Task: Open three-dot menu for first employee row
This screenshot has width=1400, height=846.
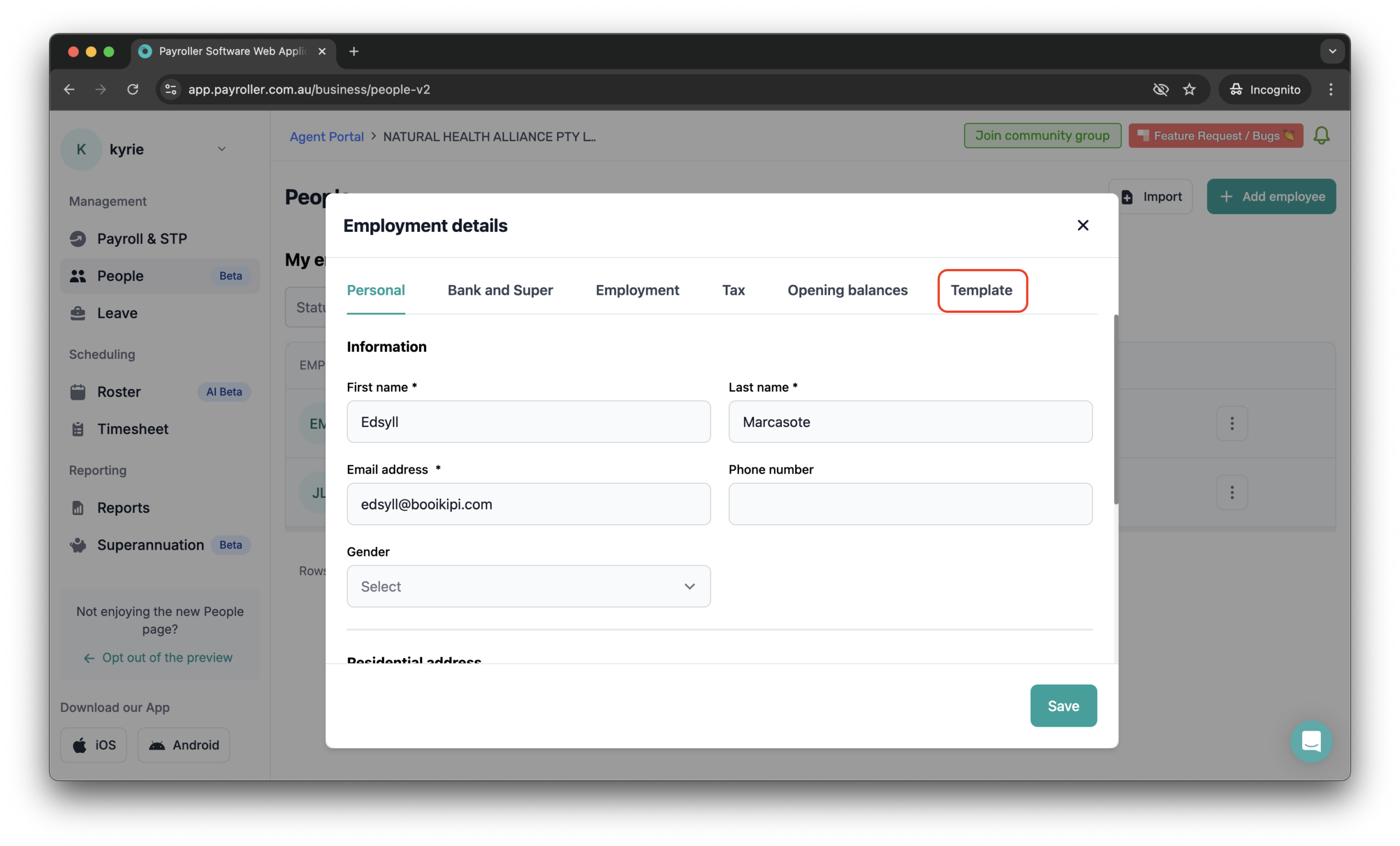Action: [x=1232, y=423]
